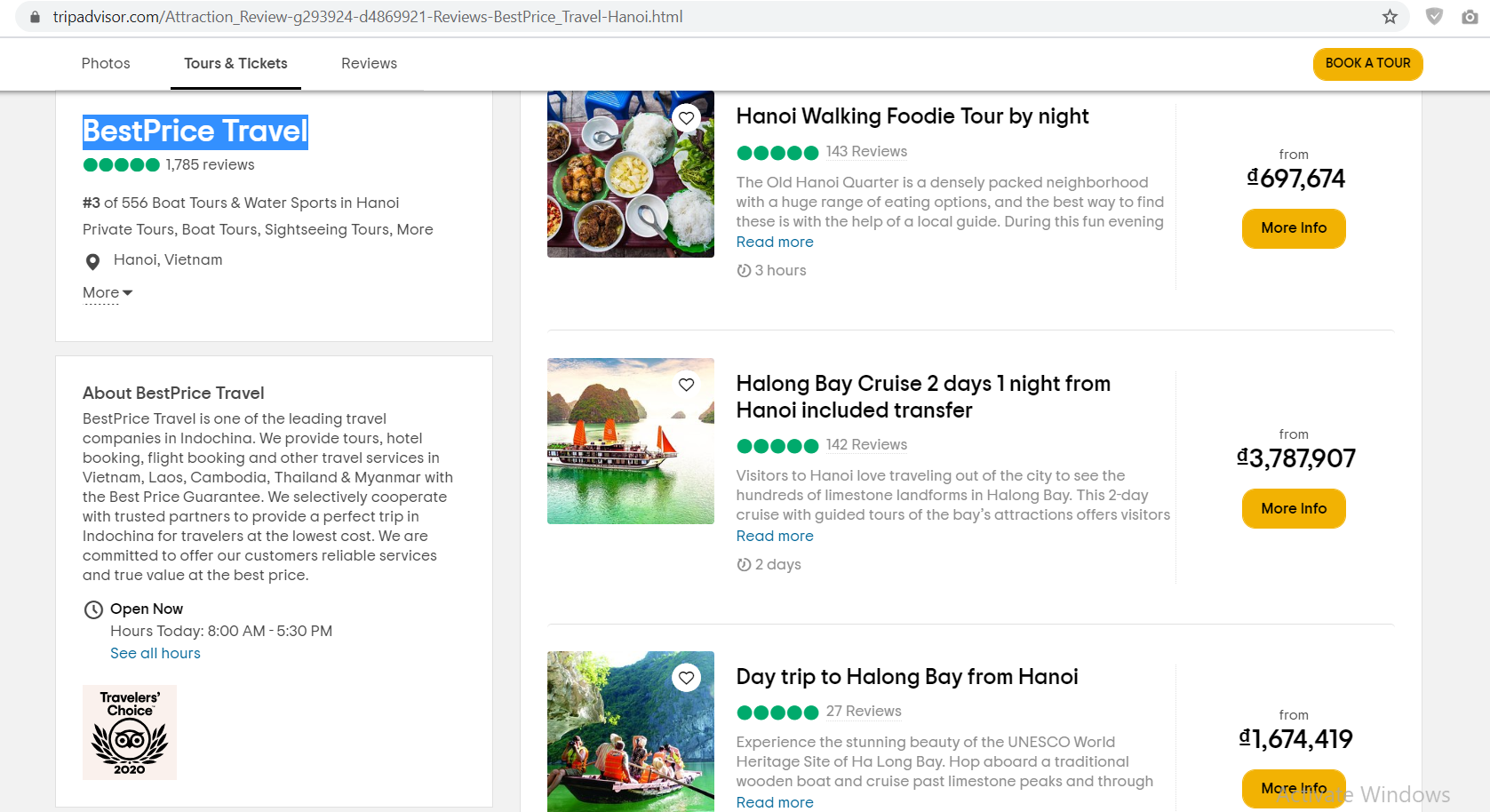Click the browser address bar URL
The height and width of the screenshot is (812, 1490).
click(368, 17)
